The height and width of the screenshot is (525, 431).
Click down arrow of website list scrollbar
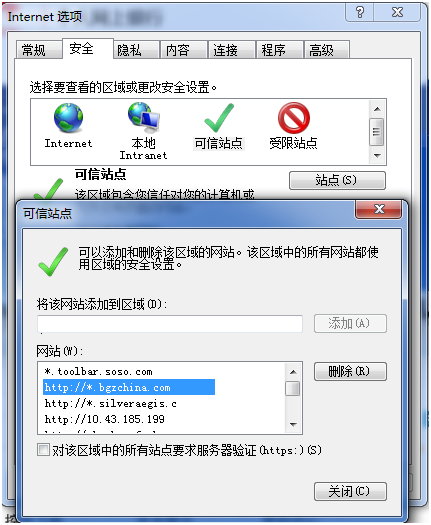click(x=293, y=425)
